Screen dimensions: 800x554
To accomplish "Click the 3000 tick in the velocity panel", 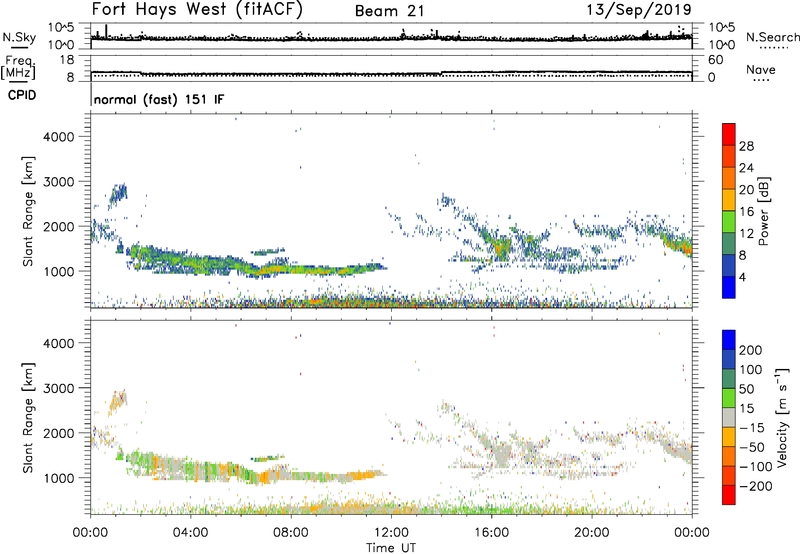I will (59, 388).
